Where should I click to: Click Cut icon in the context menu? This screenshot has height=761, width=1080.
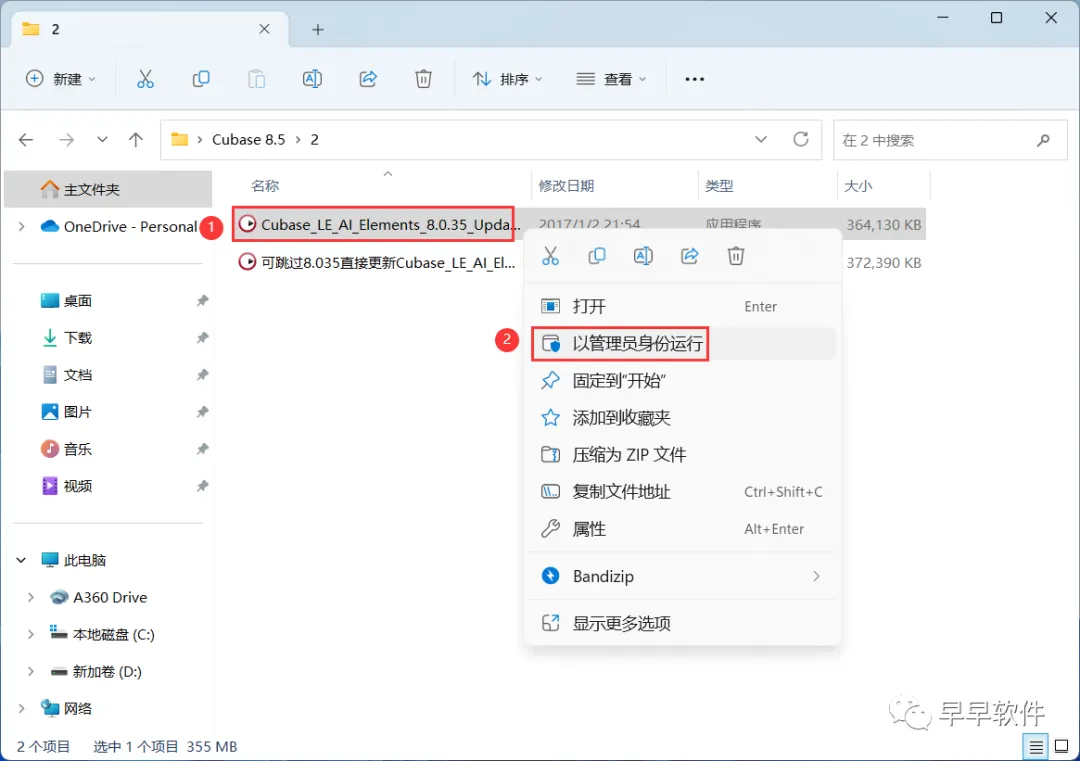click(550, 256)
